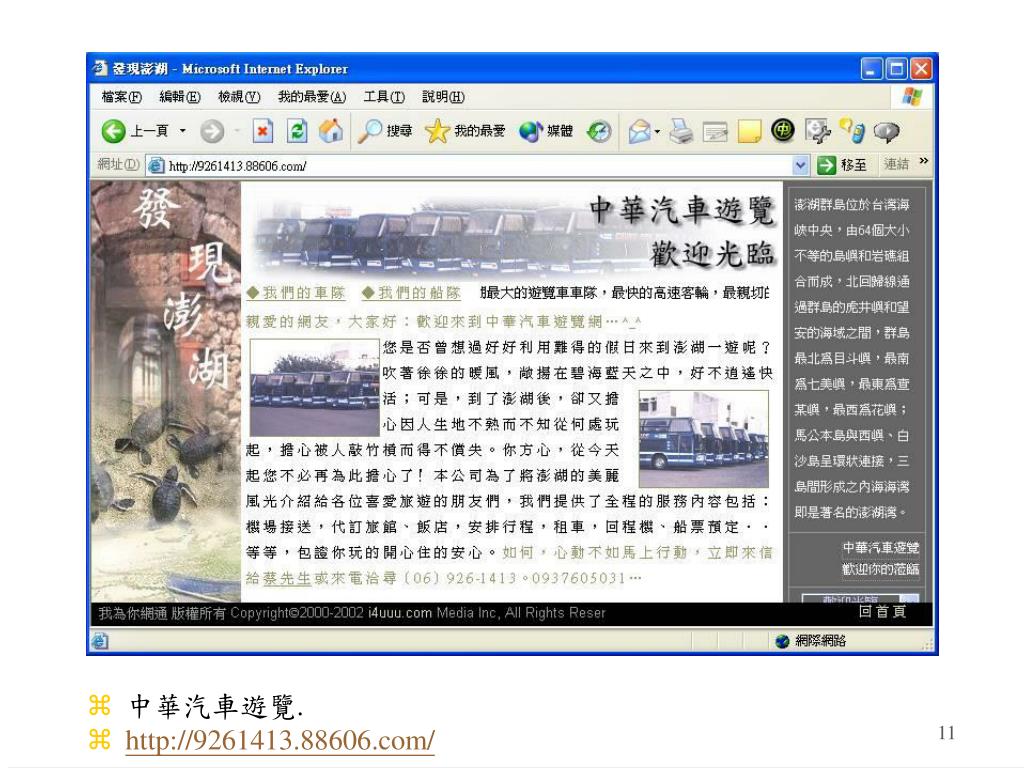Click the left bus fleet photo
The width and height of the screenshot is (1024, 768).
pos(315,388)
